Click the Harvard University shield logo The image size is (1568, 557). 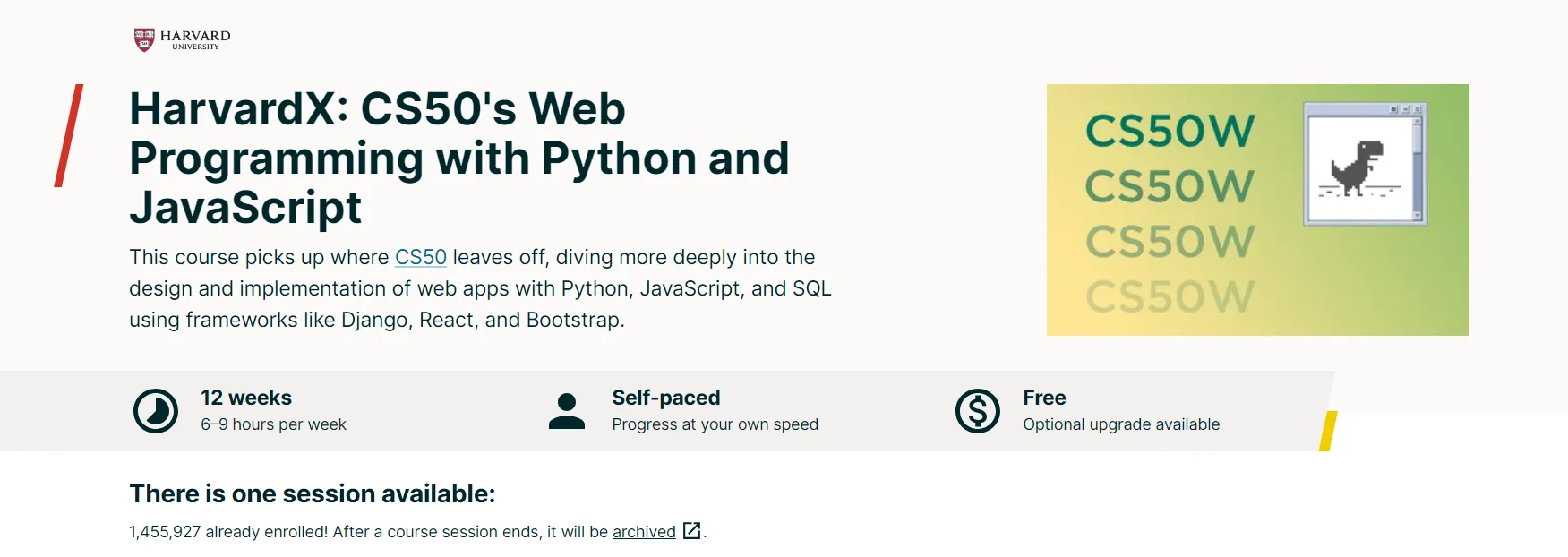tap(144, 39)
